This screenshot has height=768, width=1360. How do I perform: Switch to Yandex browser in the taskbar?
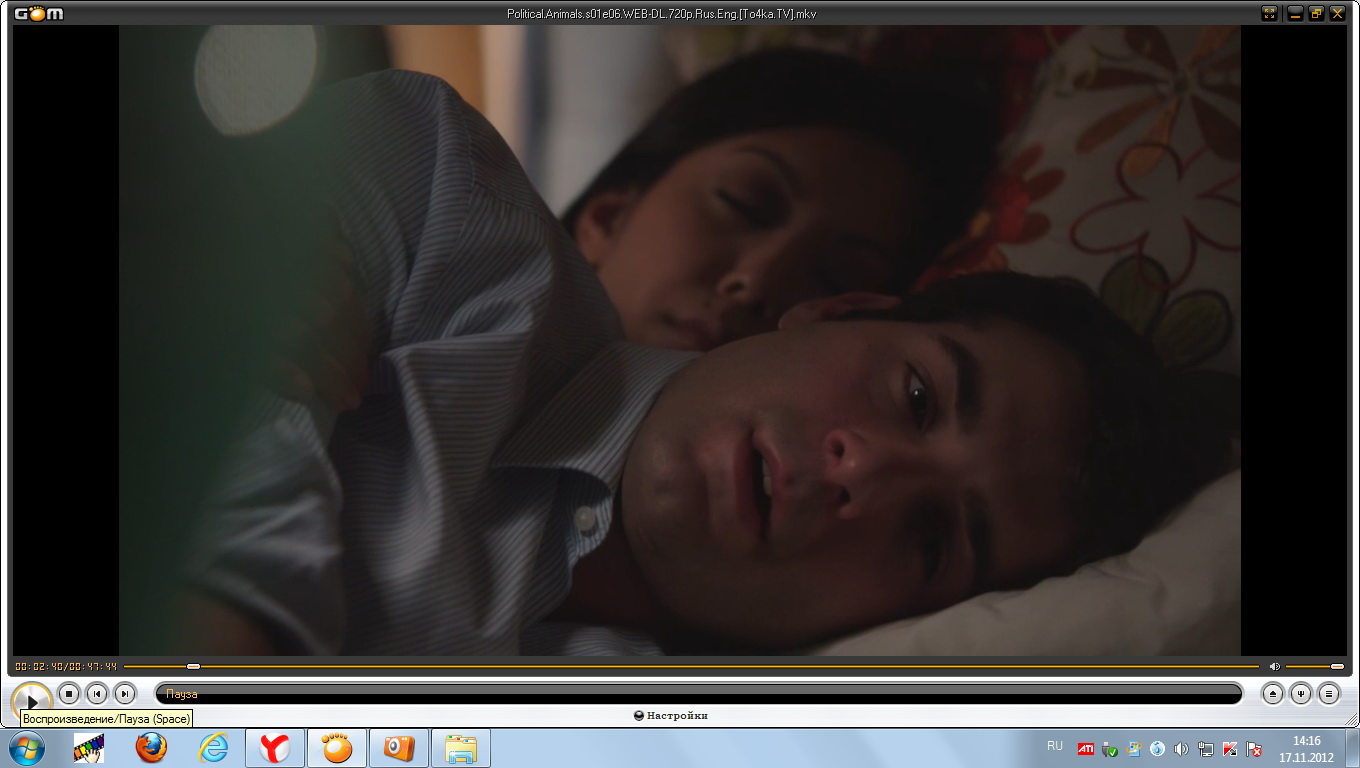pos(275,748)
